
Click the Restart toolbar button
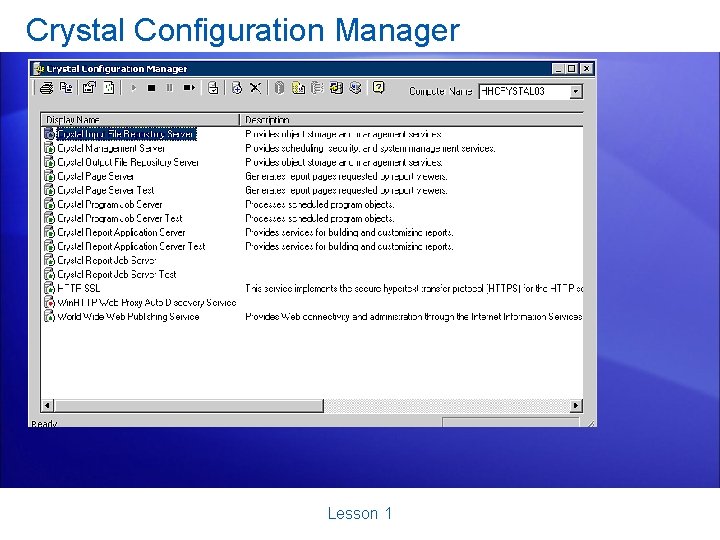(x=189, y=88)
